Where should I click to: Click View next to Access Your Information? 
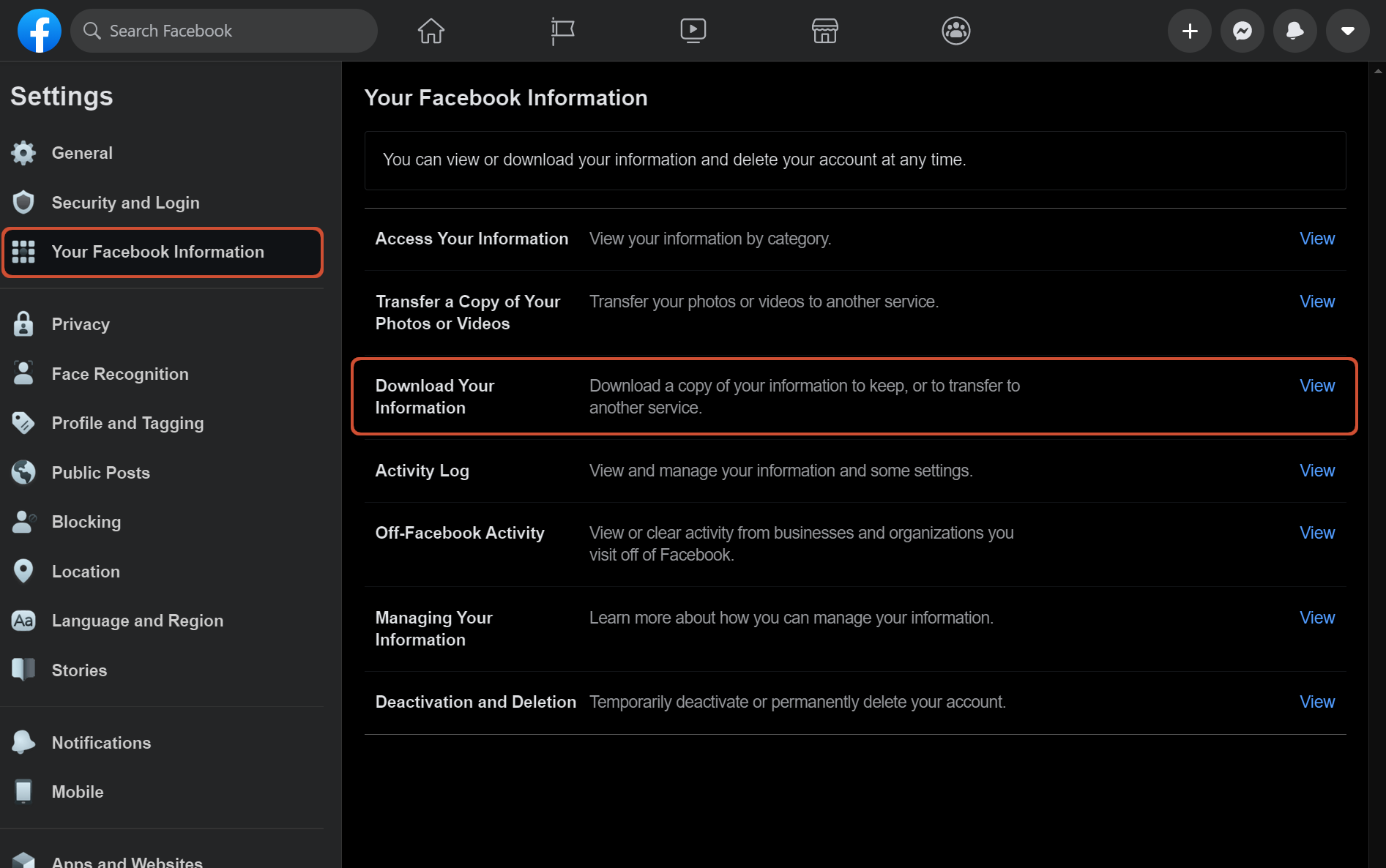click(1316, 239)
